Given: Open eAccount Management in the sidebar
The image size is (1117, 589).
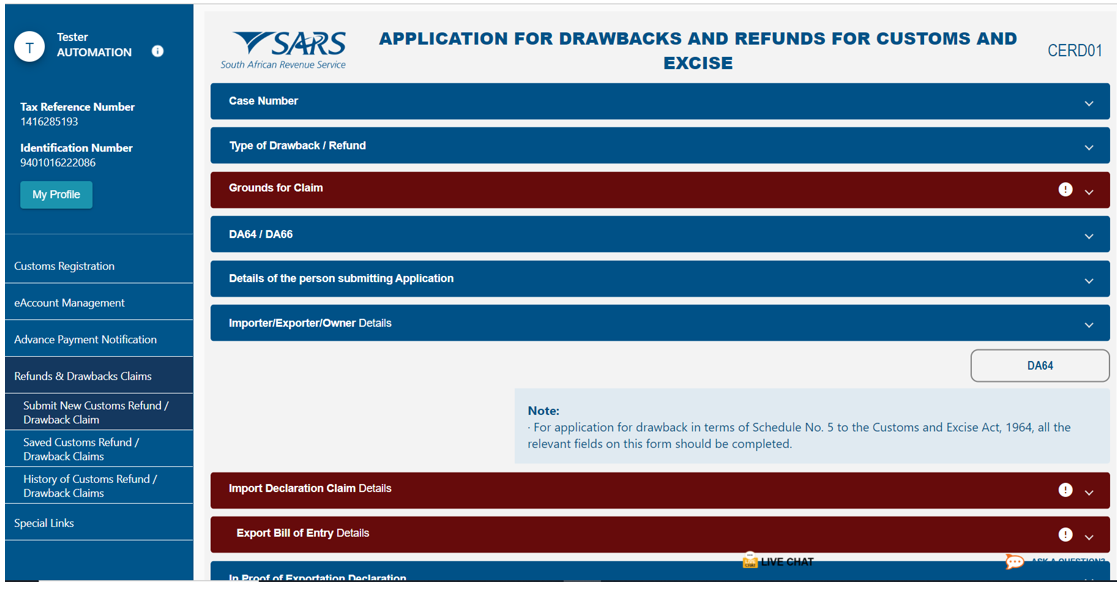Looking at the screenshot, I should tap(99, 303).
